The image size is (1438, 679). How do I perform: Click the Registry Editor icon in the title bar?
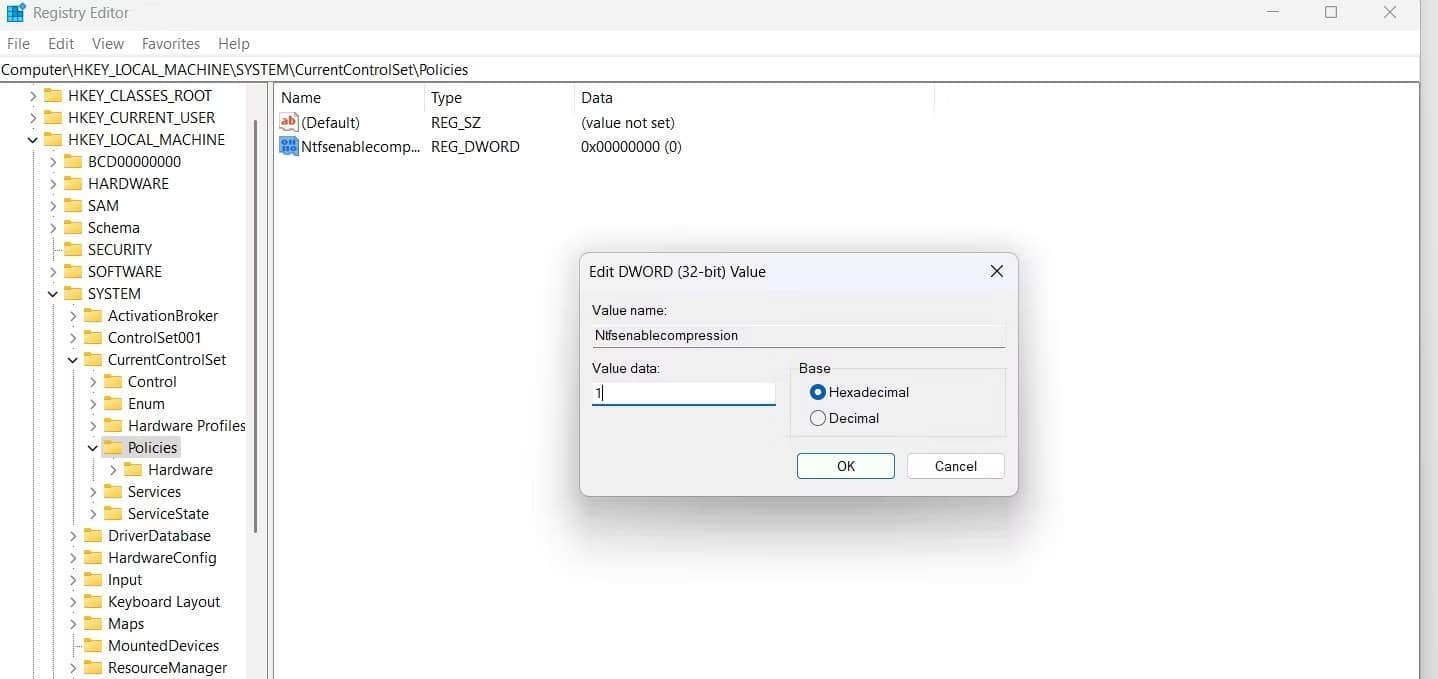click(x=16, y=12)
